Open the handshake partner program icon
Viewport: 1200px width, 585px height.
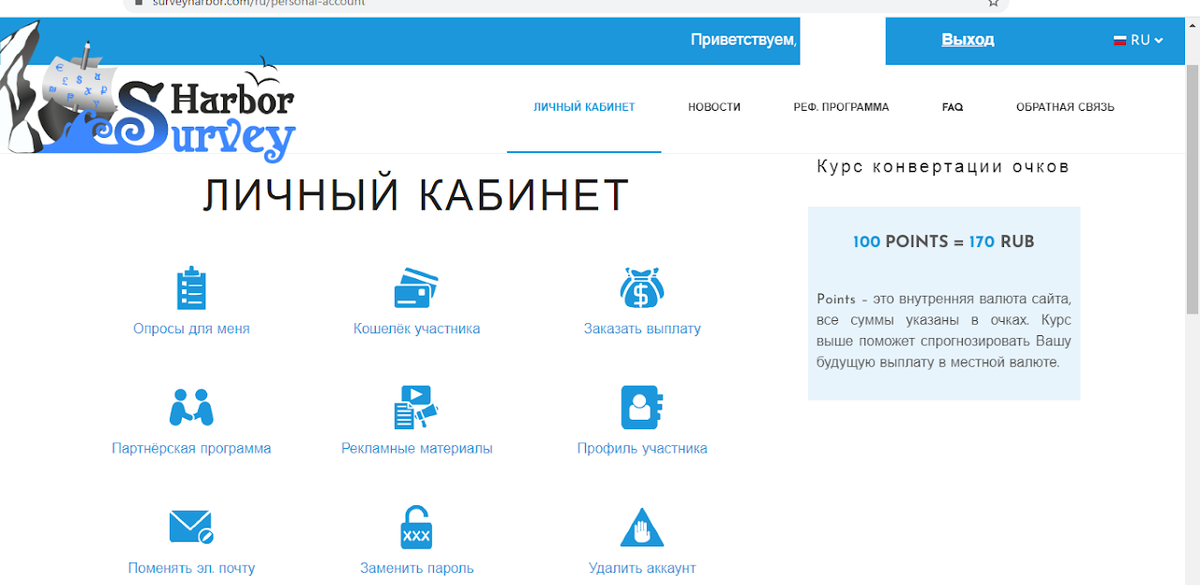[191, 408]
